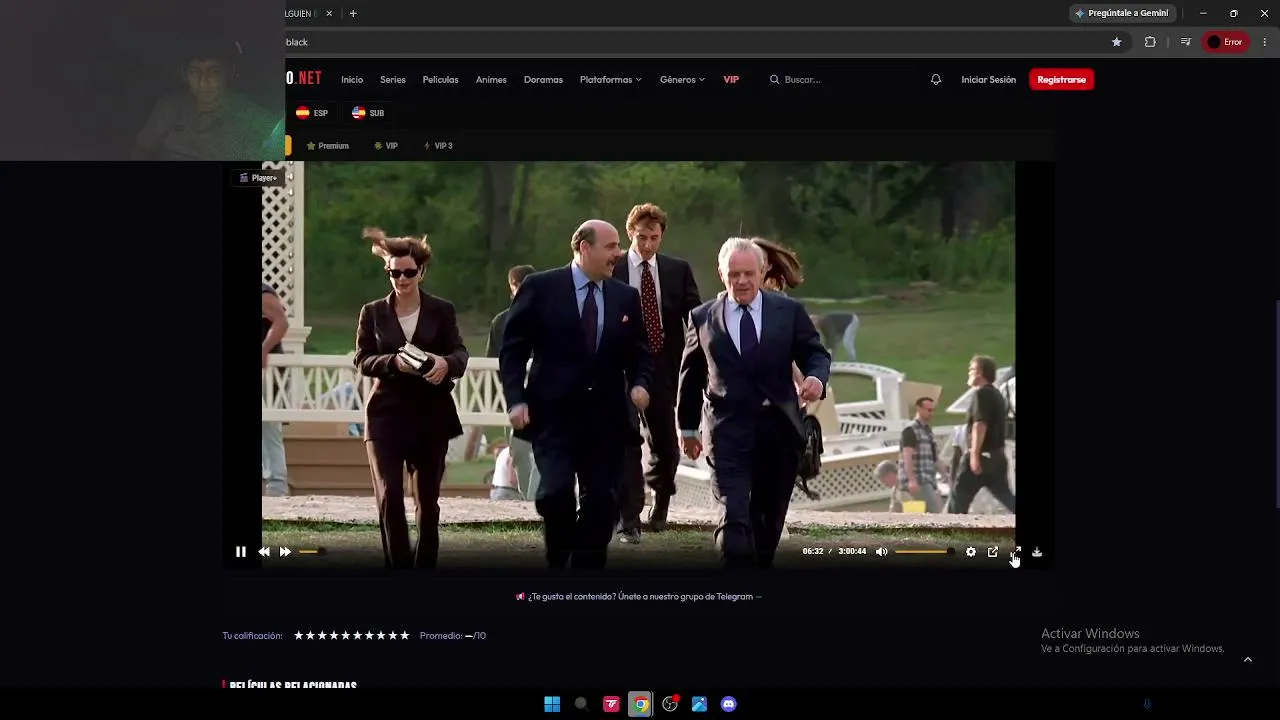The width and height of the screenshot is (1280, 720).
Task: Open the video in pop-out window icon
Action: [x=993, y=552]
